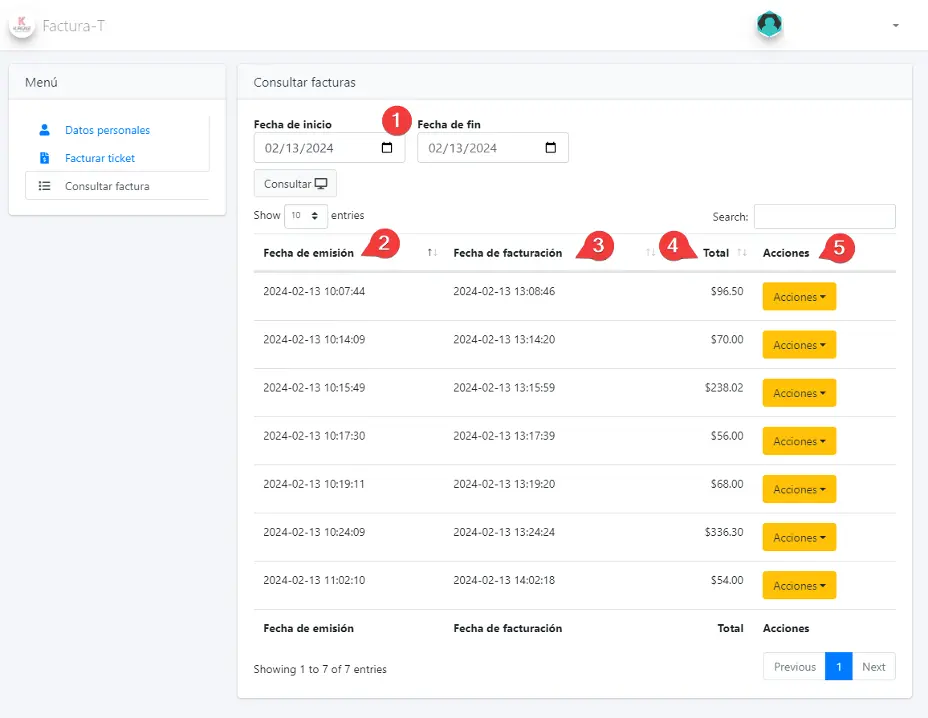The height and width of the screenshot is (718, 928).
Task: Click sort arrows on Total column
Action: click(742, 253)
